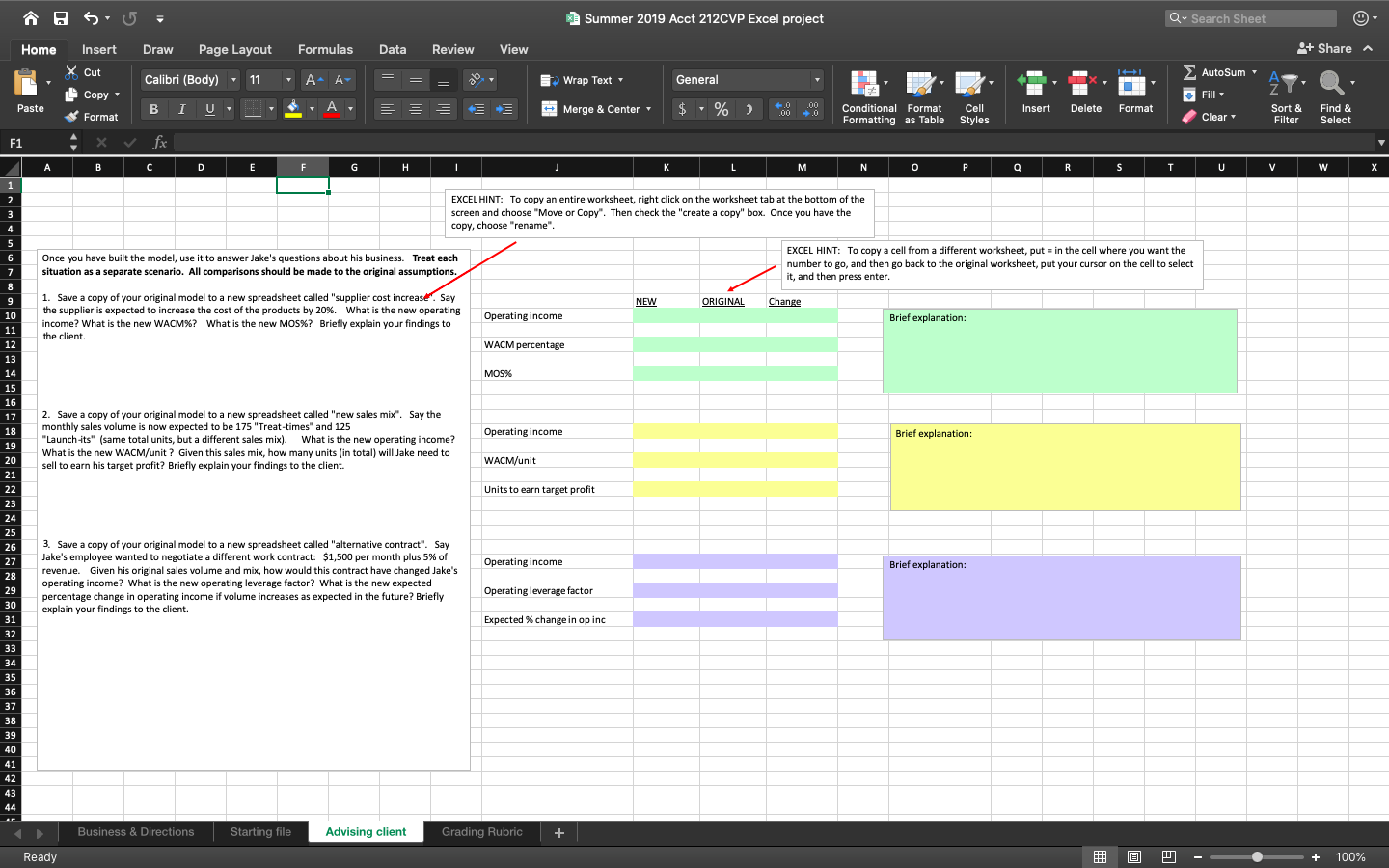
Task: Click the Share button
Action: tap(1324, 49)
